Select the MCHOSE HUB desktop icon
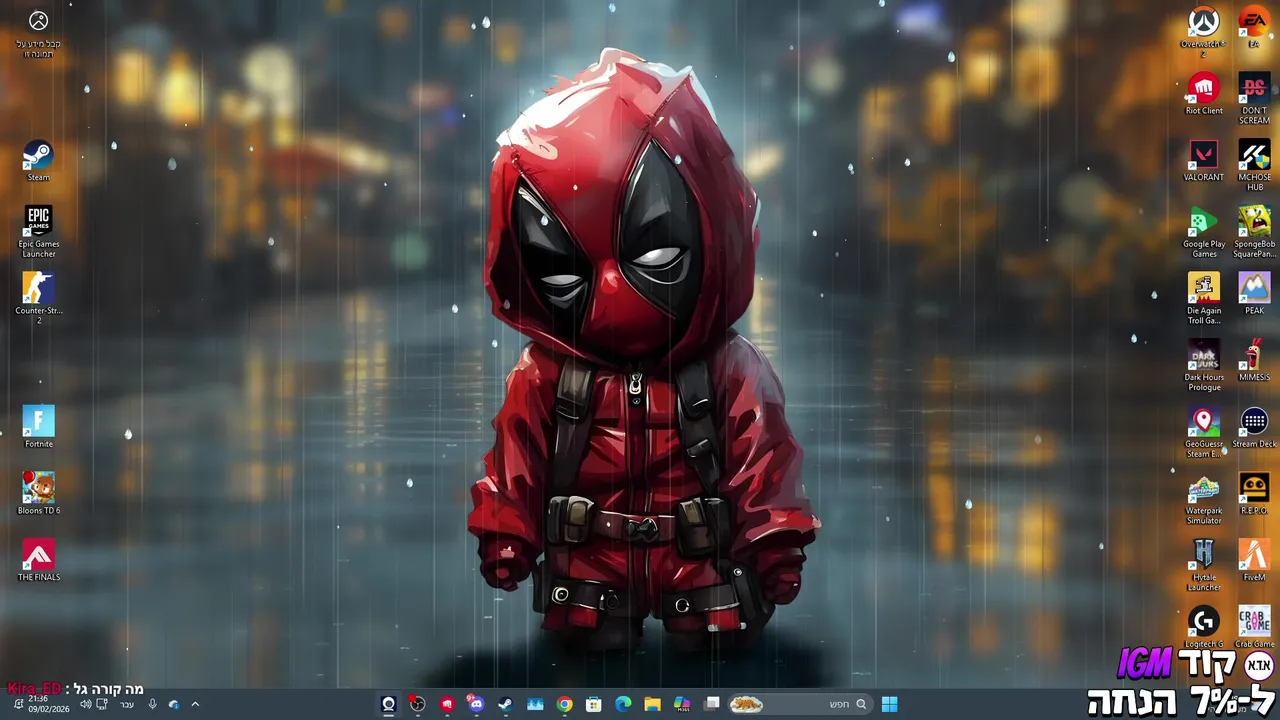Image resolution: width=1280 pixels, height=720 pixels. [1254, 165]
